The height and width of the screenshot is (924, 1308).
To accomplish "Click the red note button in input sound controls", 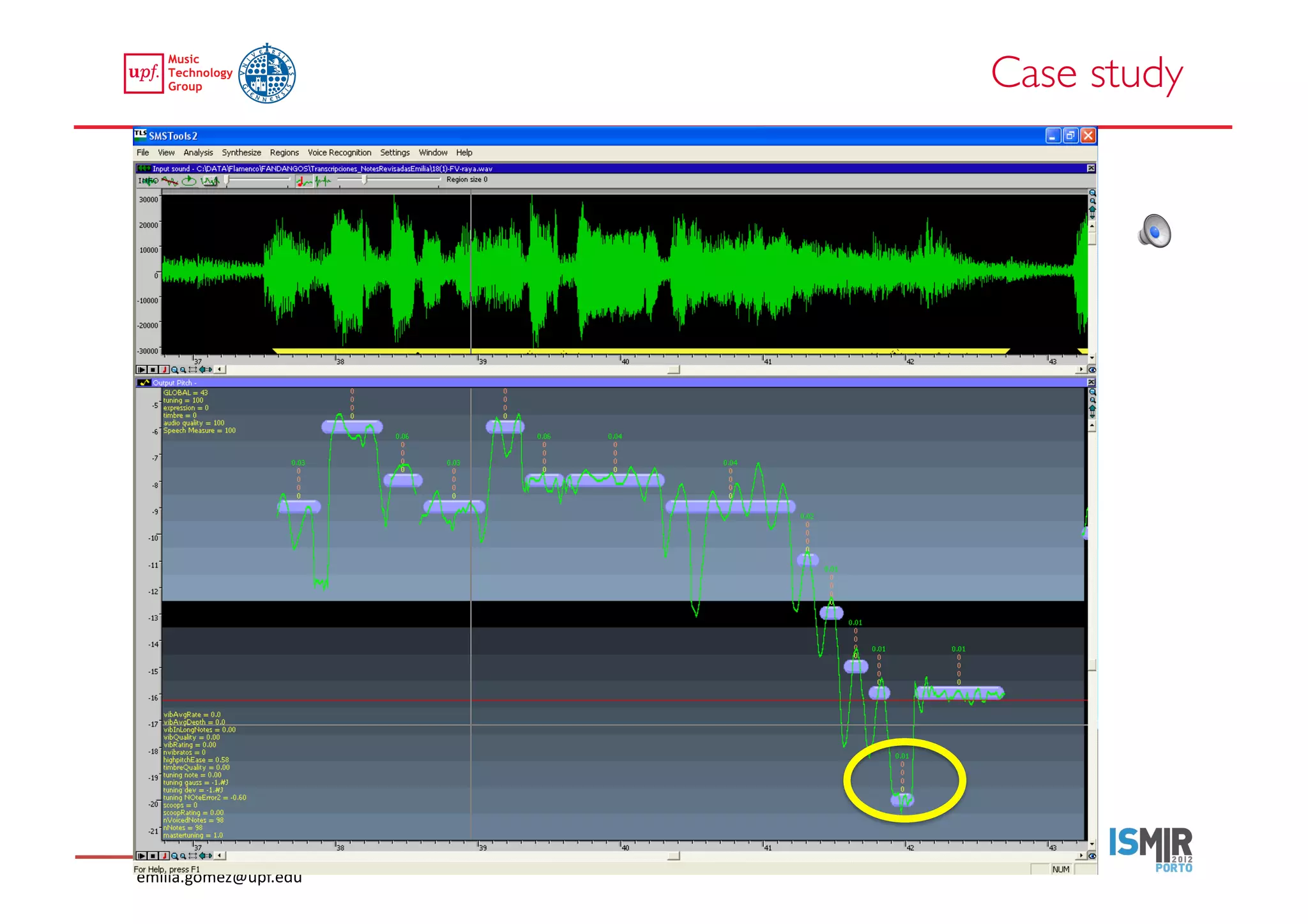I will tap(164, 370).
